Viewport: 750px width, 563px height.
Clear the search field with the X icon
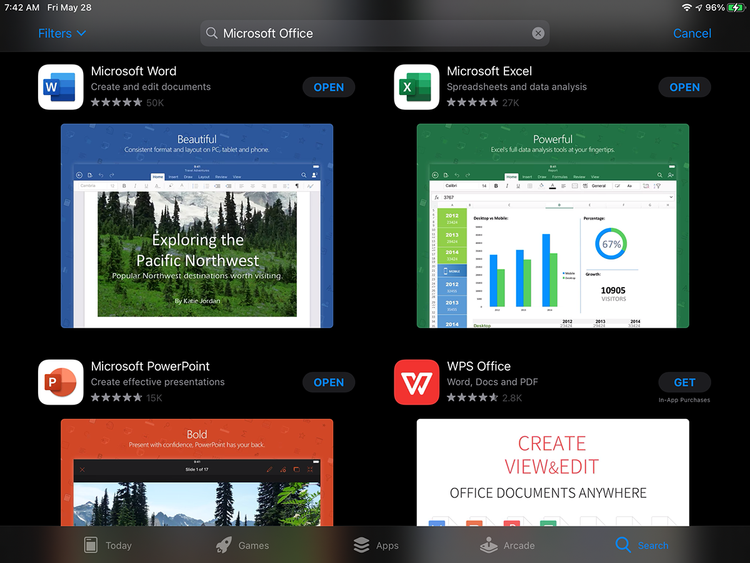538,33
